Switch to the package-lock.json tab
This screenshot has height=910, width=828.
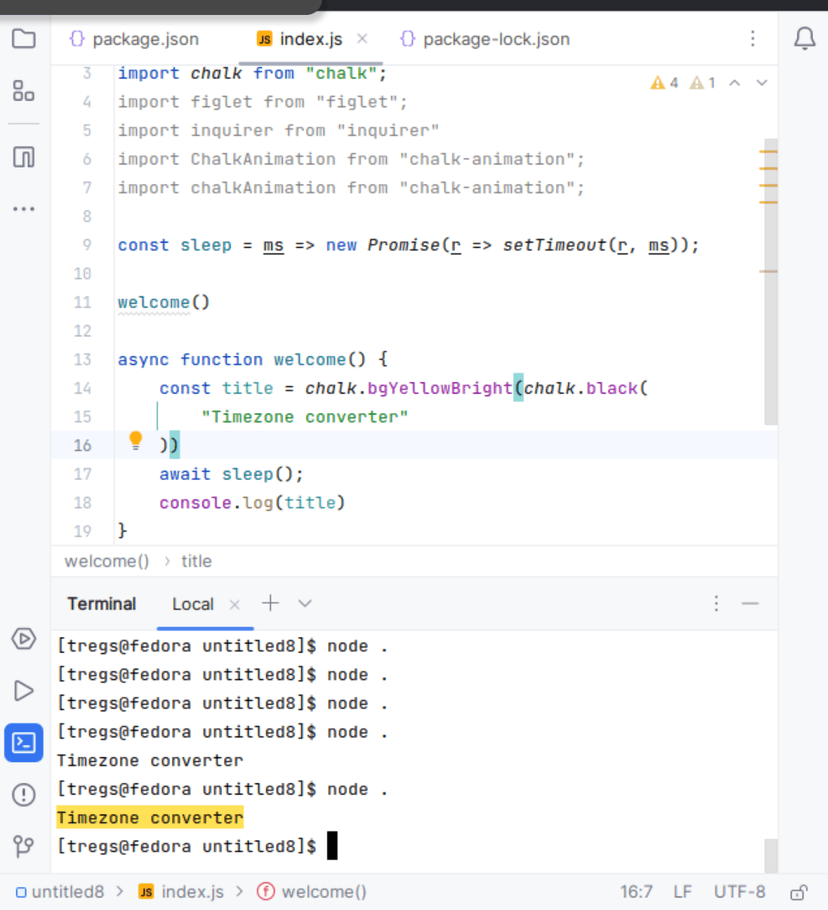[485, 39]
